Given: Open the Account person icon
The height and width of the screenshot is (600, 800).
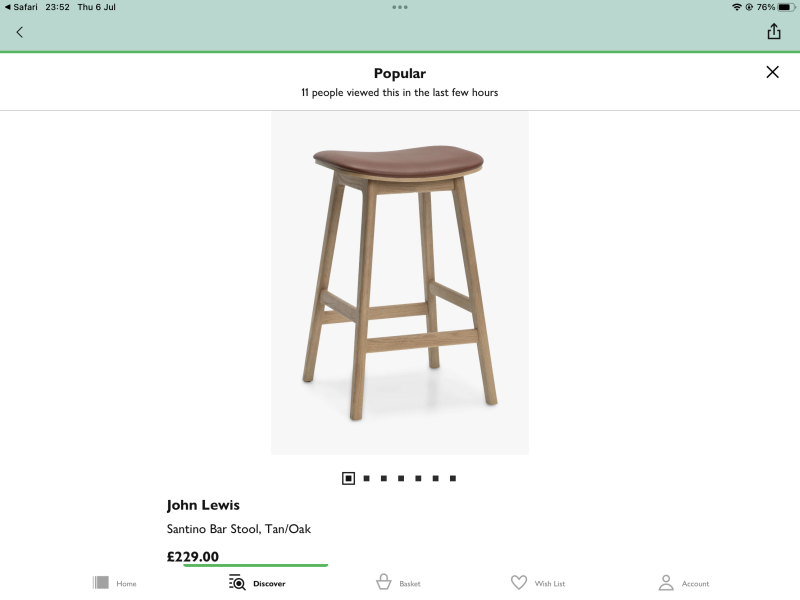Looking at the screenshot, I should (x=667, y=582).
